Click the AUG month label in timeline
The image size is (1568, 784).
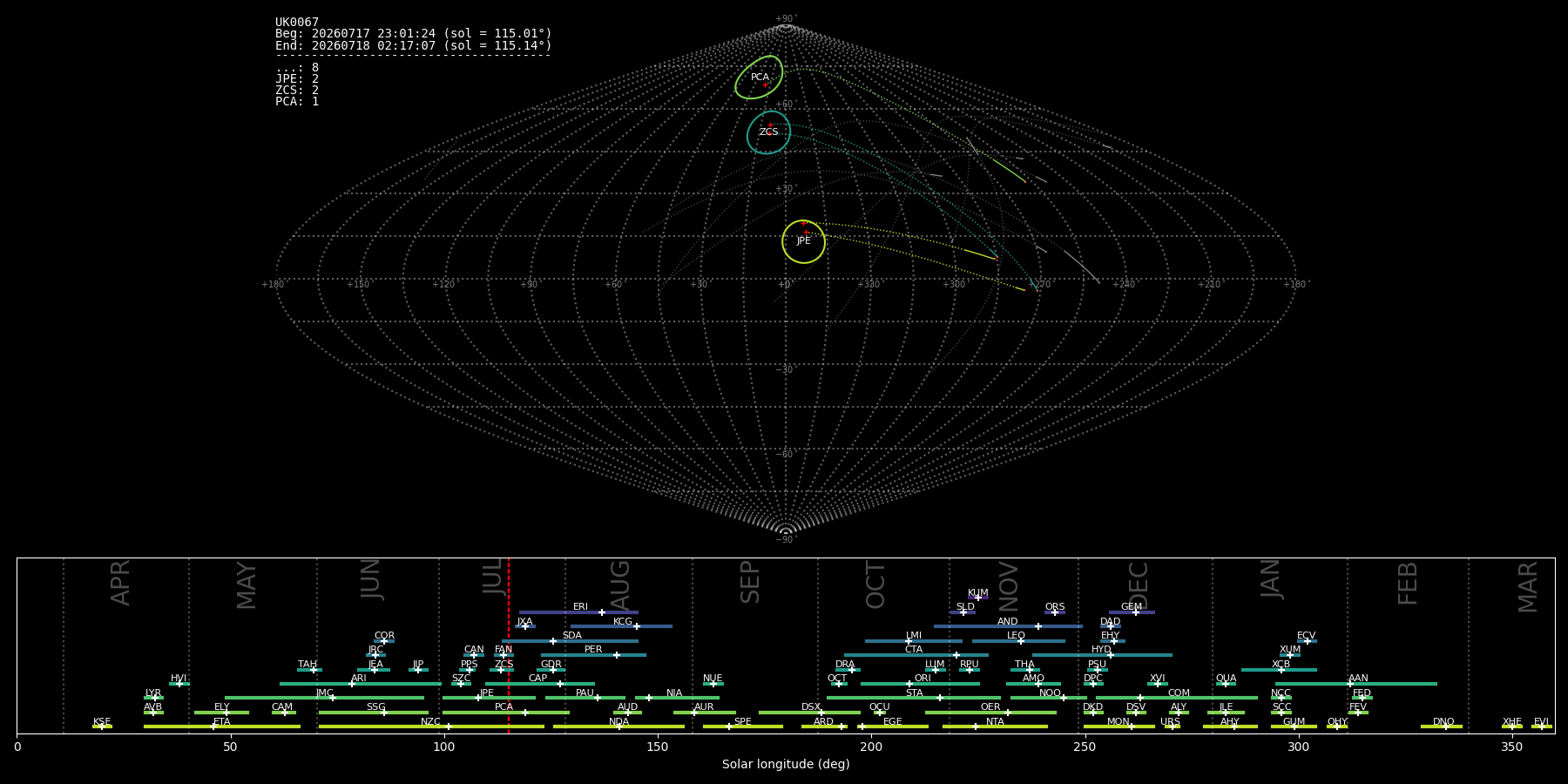click(x=620, y=586)
